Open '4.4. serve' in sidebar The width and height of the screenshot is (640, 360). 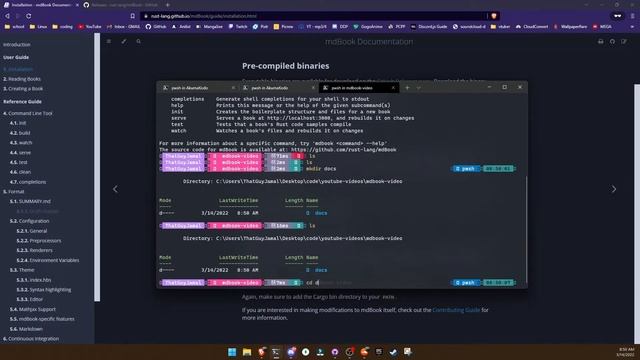[x=20, y=152]
